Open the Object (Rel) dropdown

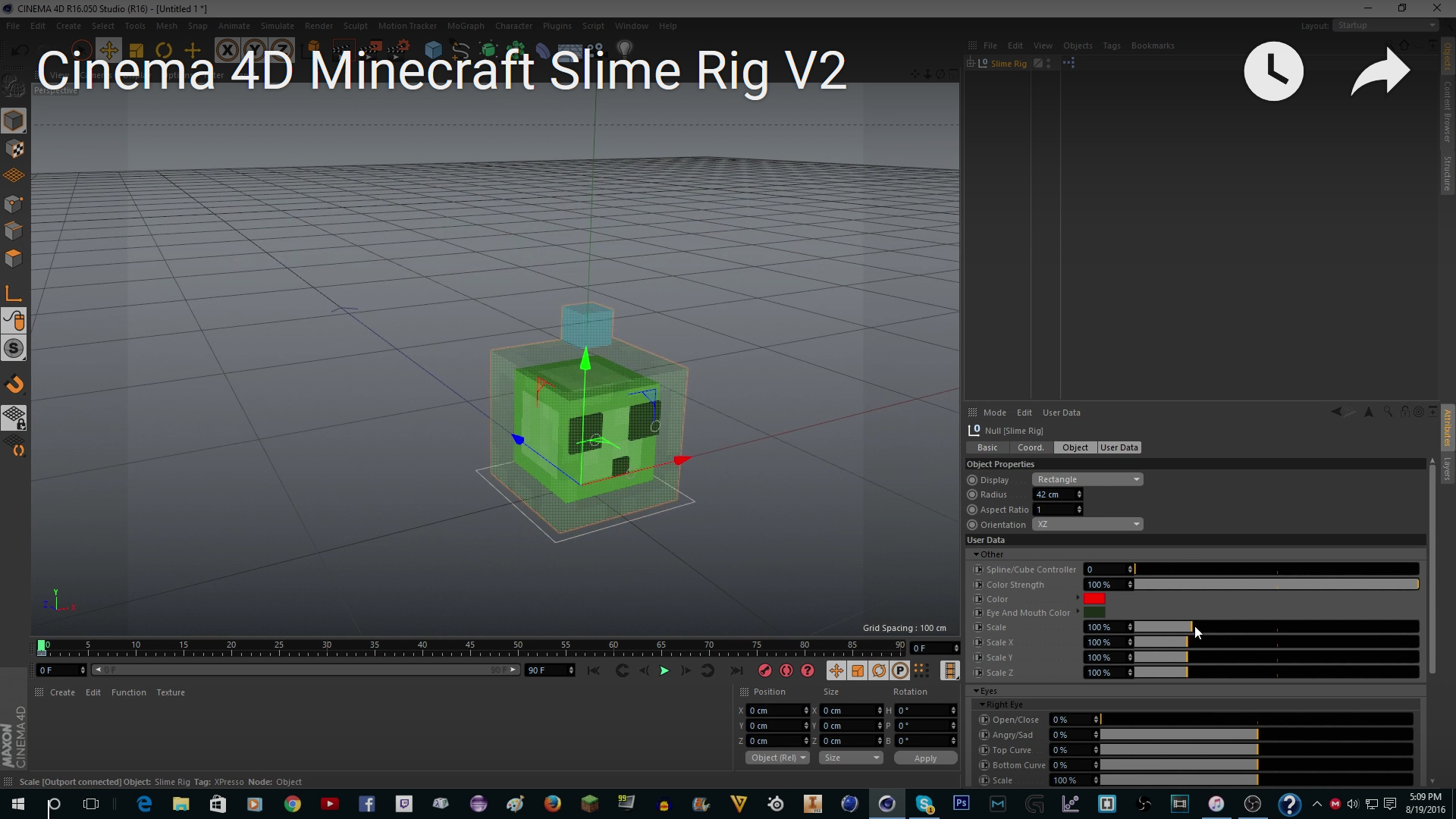[778, 758]
